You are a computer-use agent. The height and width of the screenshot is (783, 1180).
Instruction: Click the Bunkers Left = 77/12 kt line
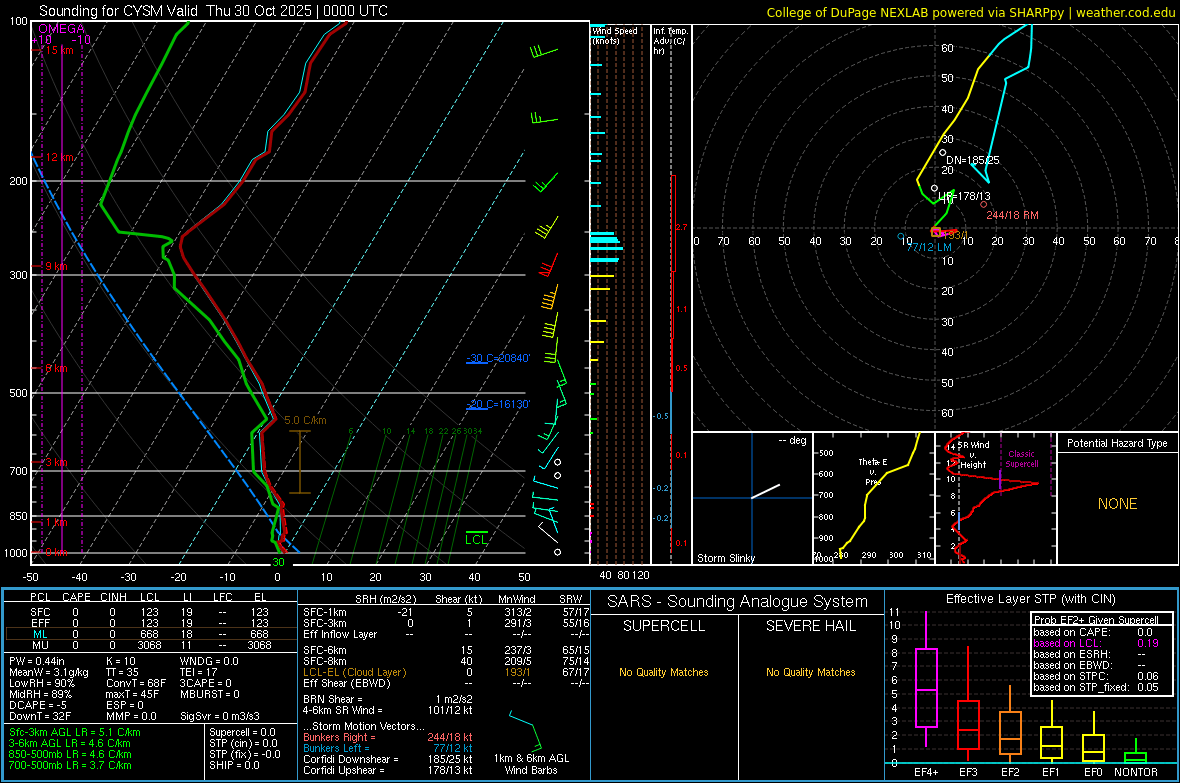pos(388,748)
